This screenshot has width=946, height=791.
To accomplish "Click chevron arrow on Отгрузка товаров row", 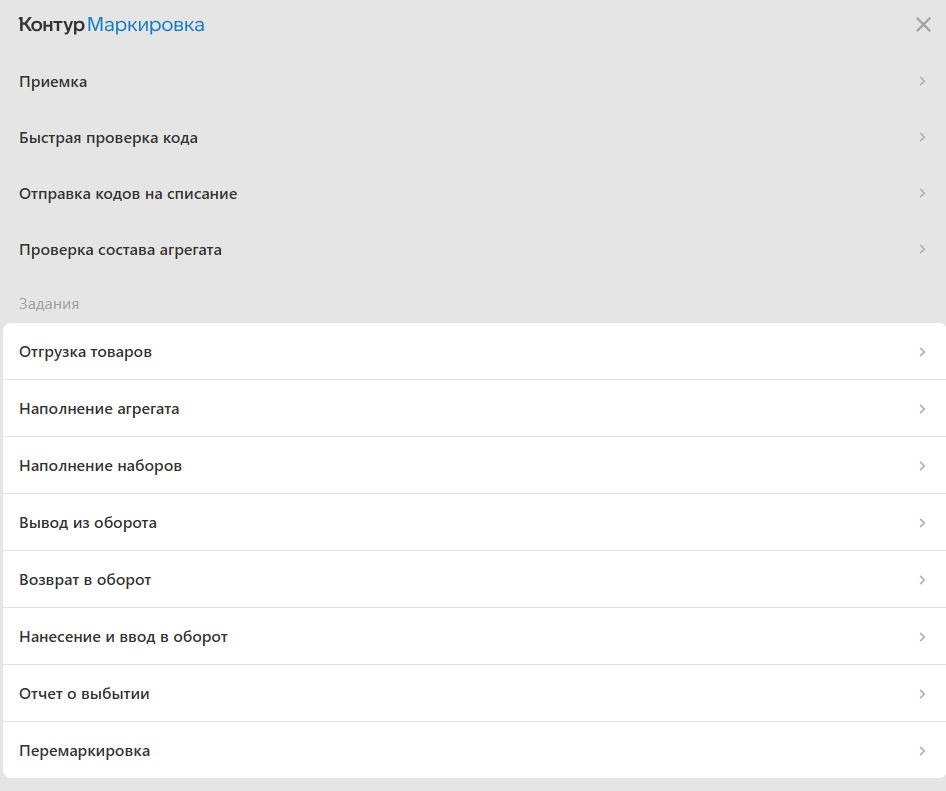I will pyautogui.click(x=922, y=352).
